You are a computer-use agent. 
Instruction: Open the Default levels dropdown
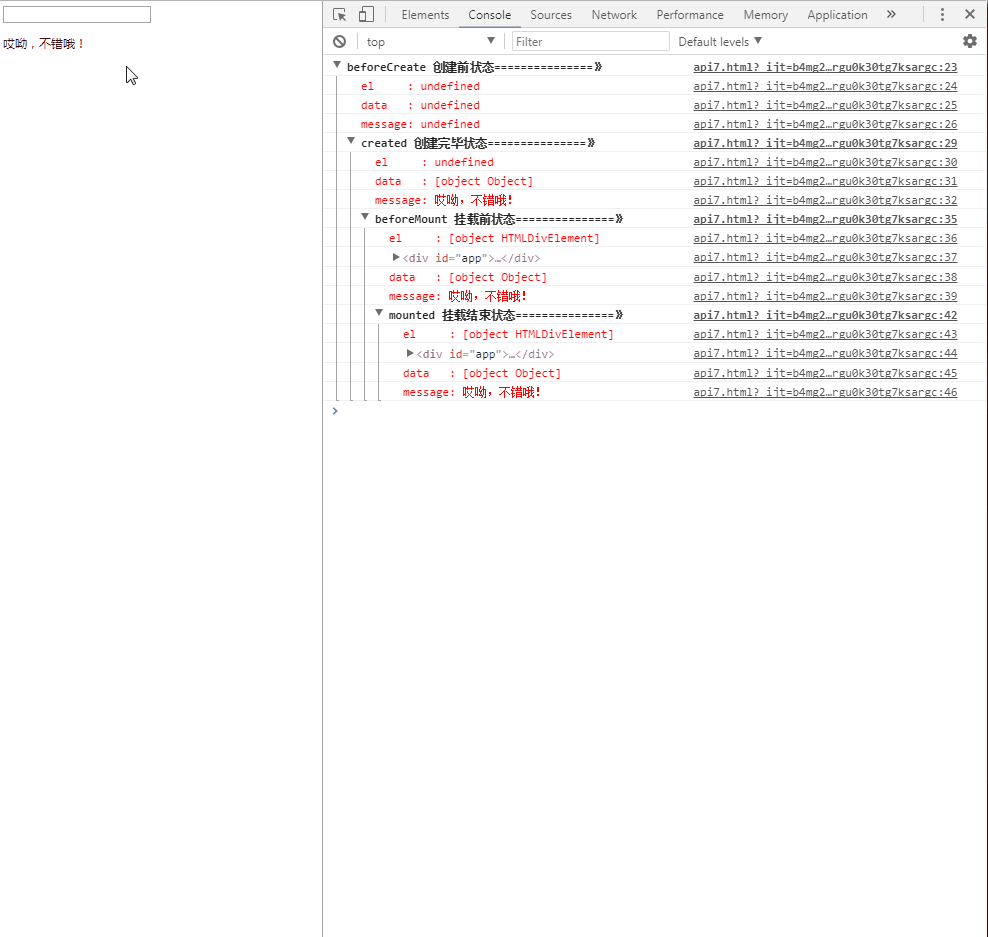(x=720, y=42)
